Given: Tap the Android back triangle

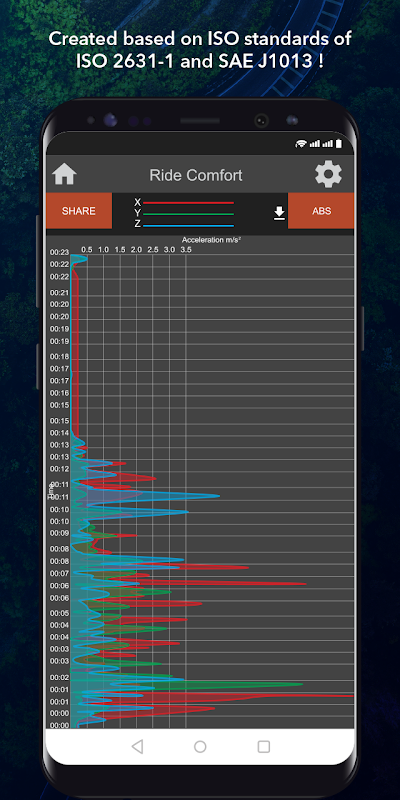Looking at the screenshot, I should coord(137,747).
